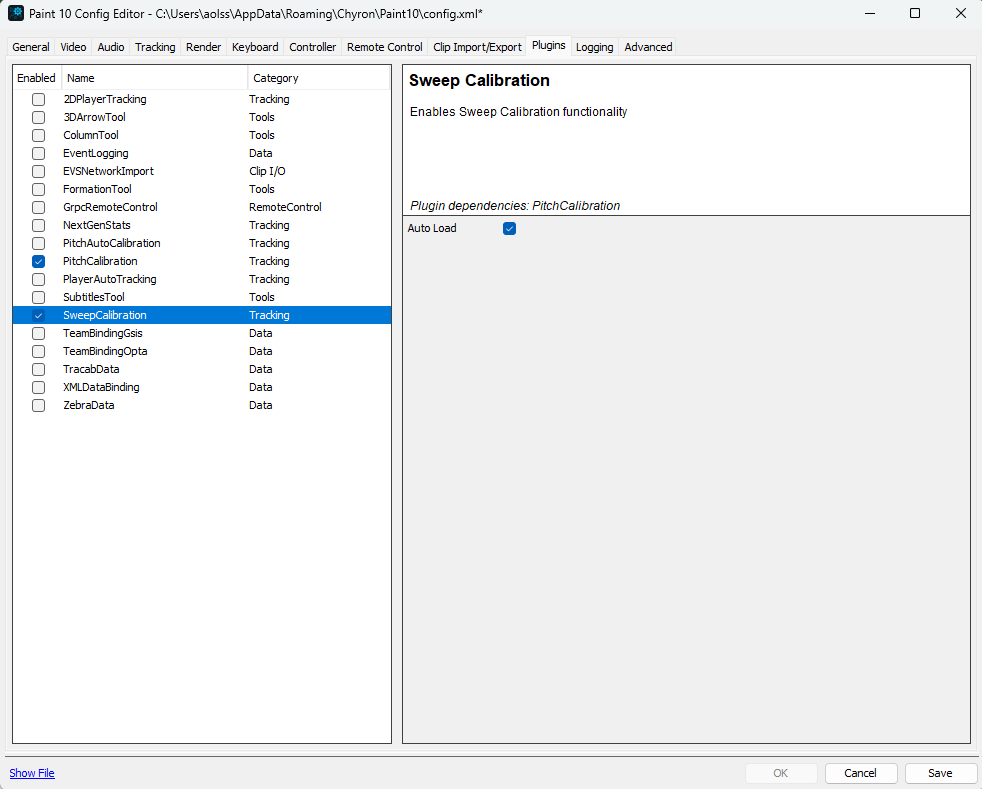Tick the PitchAutoCalibration checkbox
982x789 pixels.
[38, 243]
